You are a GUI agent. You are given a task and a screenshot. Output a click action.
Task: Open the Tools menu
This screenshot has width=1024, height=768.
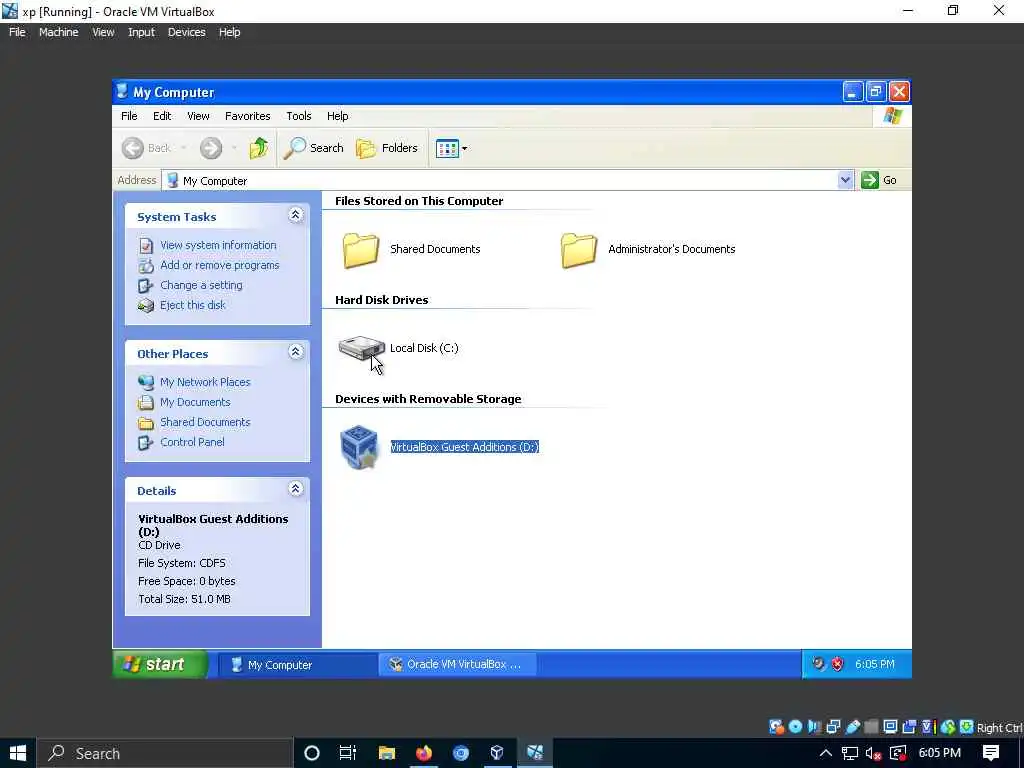pyautogui.click(x=298, y=116)
